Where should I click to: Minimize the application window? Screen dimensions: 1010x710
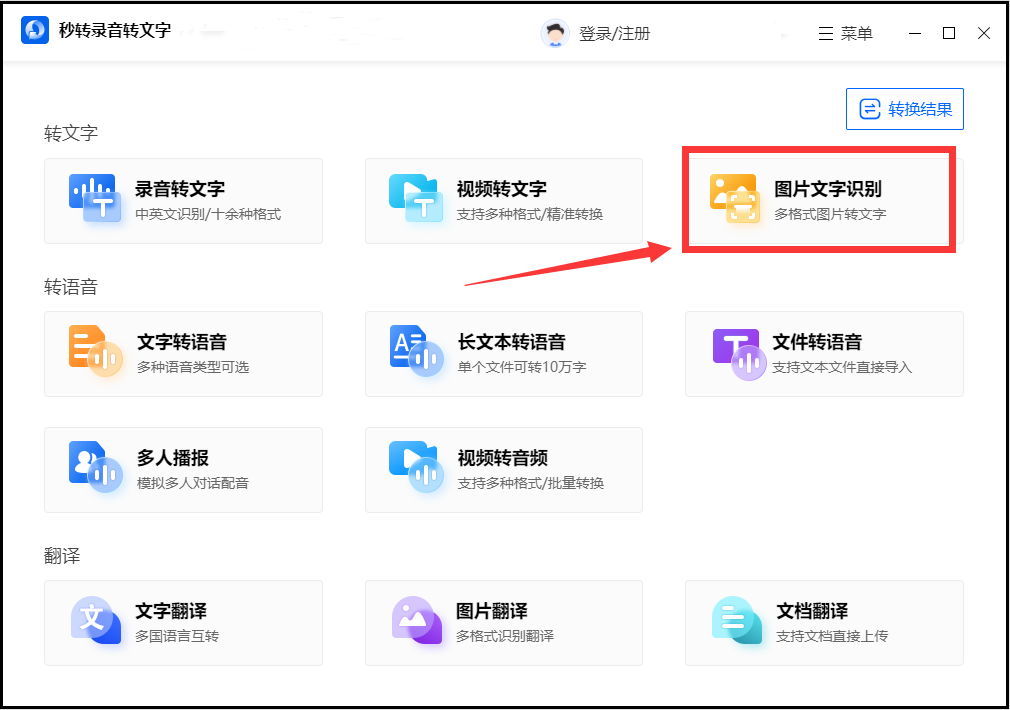915,34
